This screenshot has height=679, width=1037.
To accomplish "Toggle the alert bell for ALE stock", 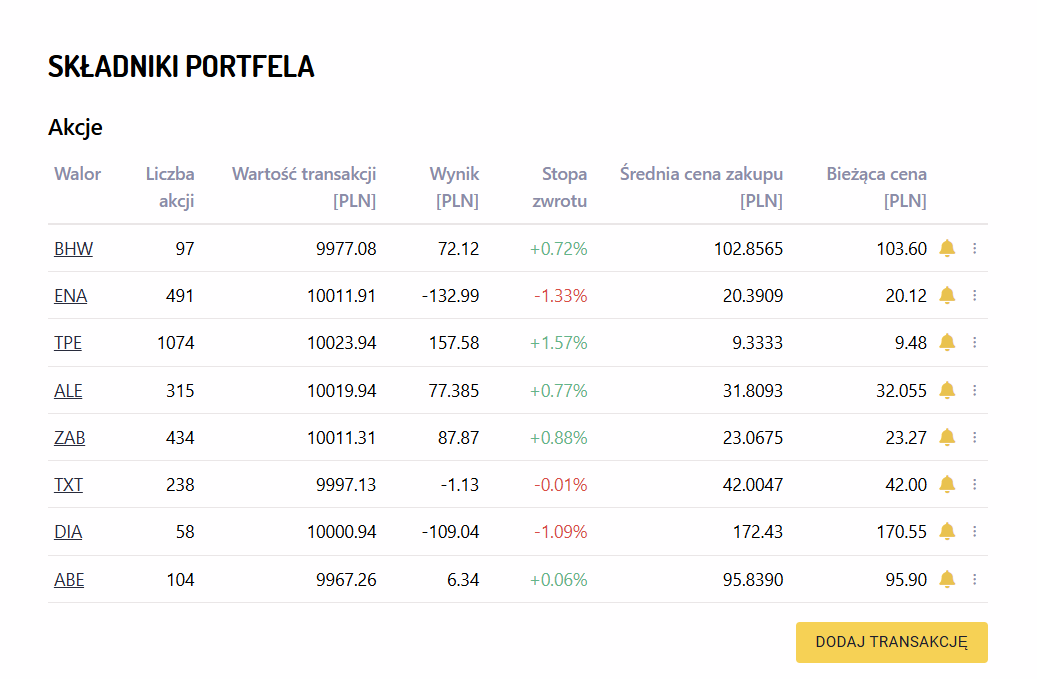I will coord(947,390).
